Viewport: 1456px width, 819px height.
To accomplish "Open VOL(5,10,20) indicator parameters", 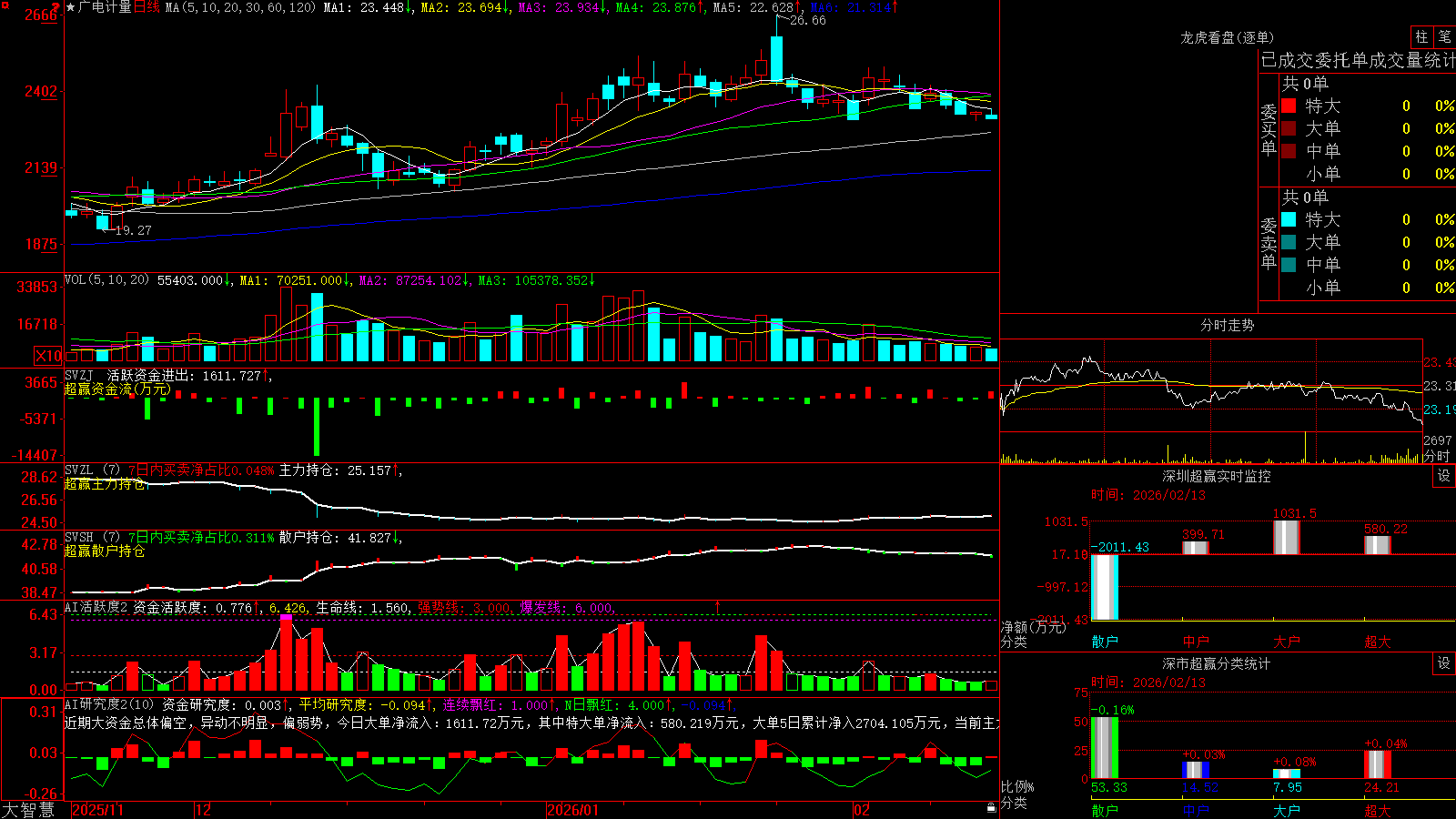I will tap(106, 279).
